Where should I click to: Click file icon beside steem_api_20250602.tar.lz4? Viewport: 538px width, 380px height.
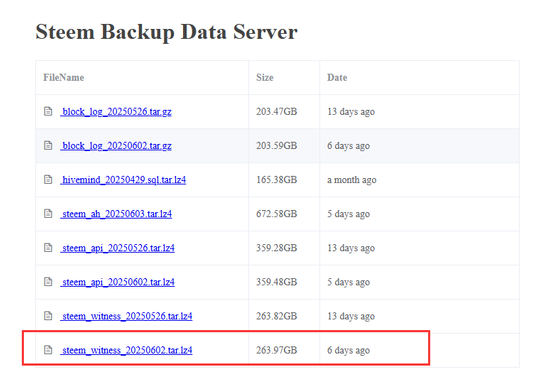[48, 282]
